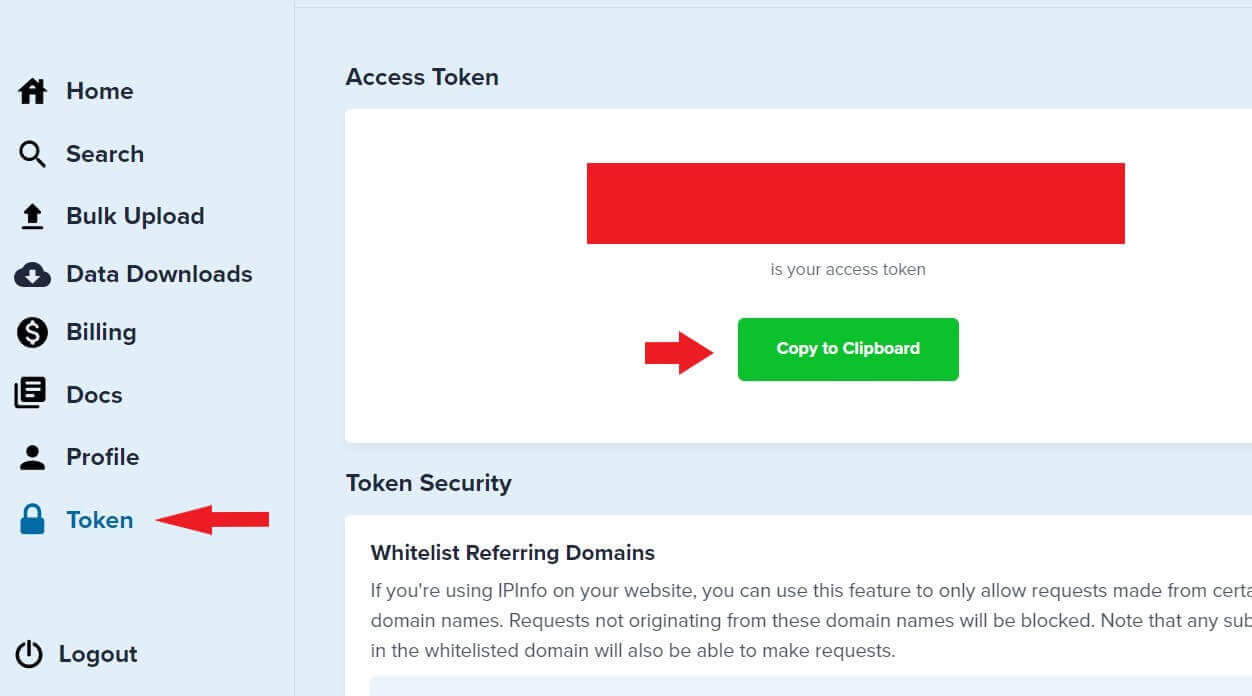Screen dimensions: 1252x696
Task: Click the Token padlock icon
Action: 33,520
